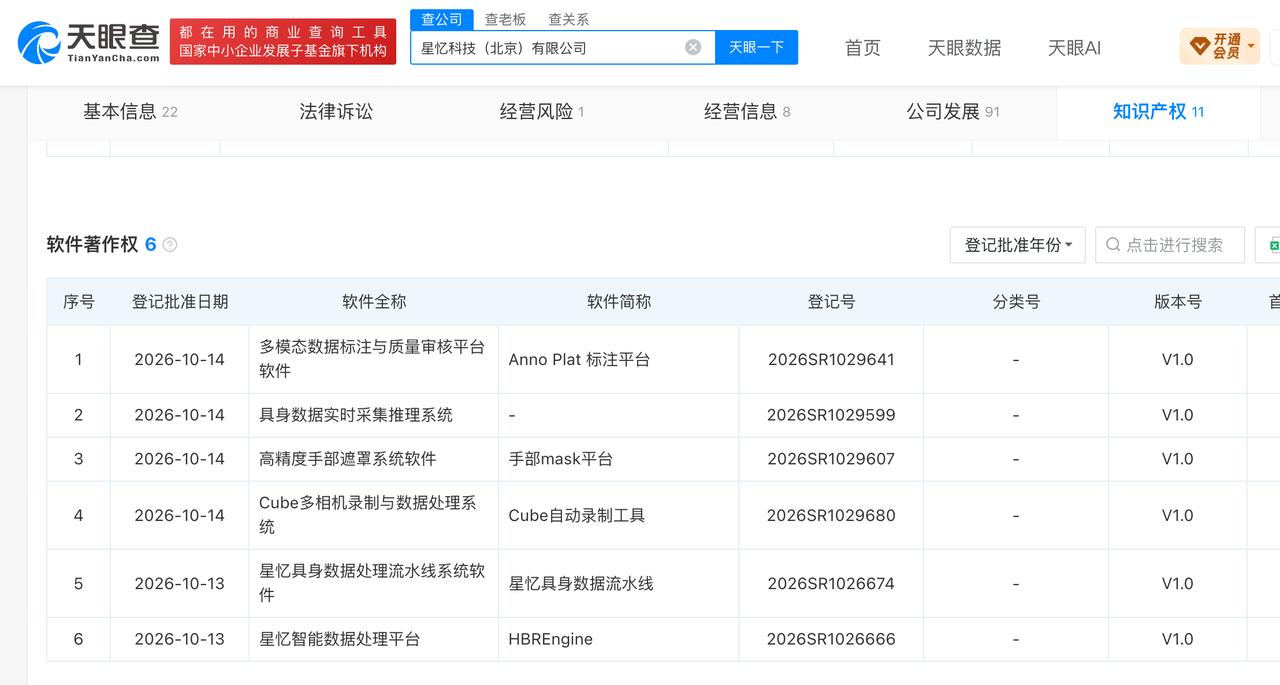Click registration number 2026SR1029599
1280x685 pixels.
pyautogui.click(x=831, y=415)
